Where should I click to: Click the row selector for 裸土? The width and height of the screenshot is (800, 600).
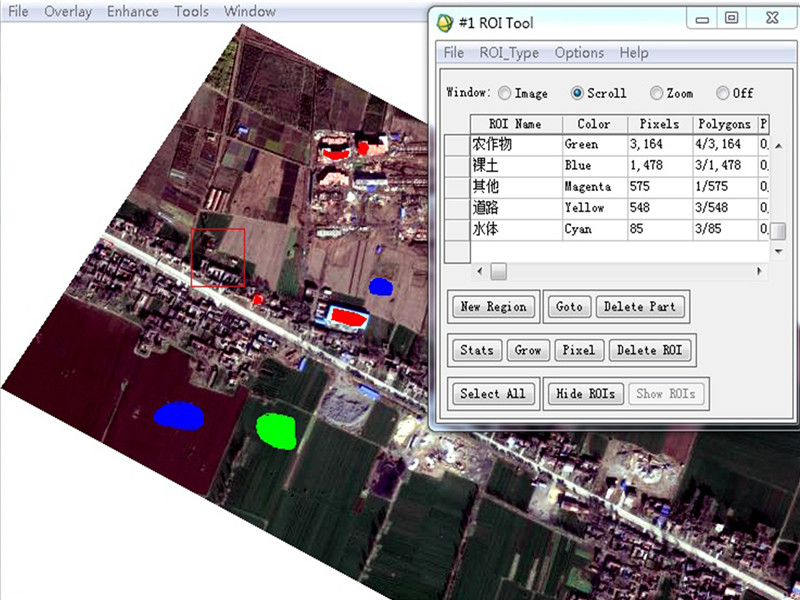[x=457, y=166]
